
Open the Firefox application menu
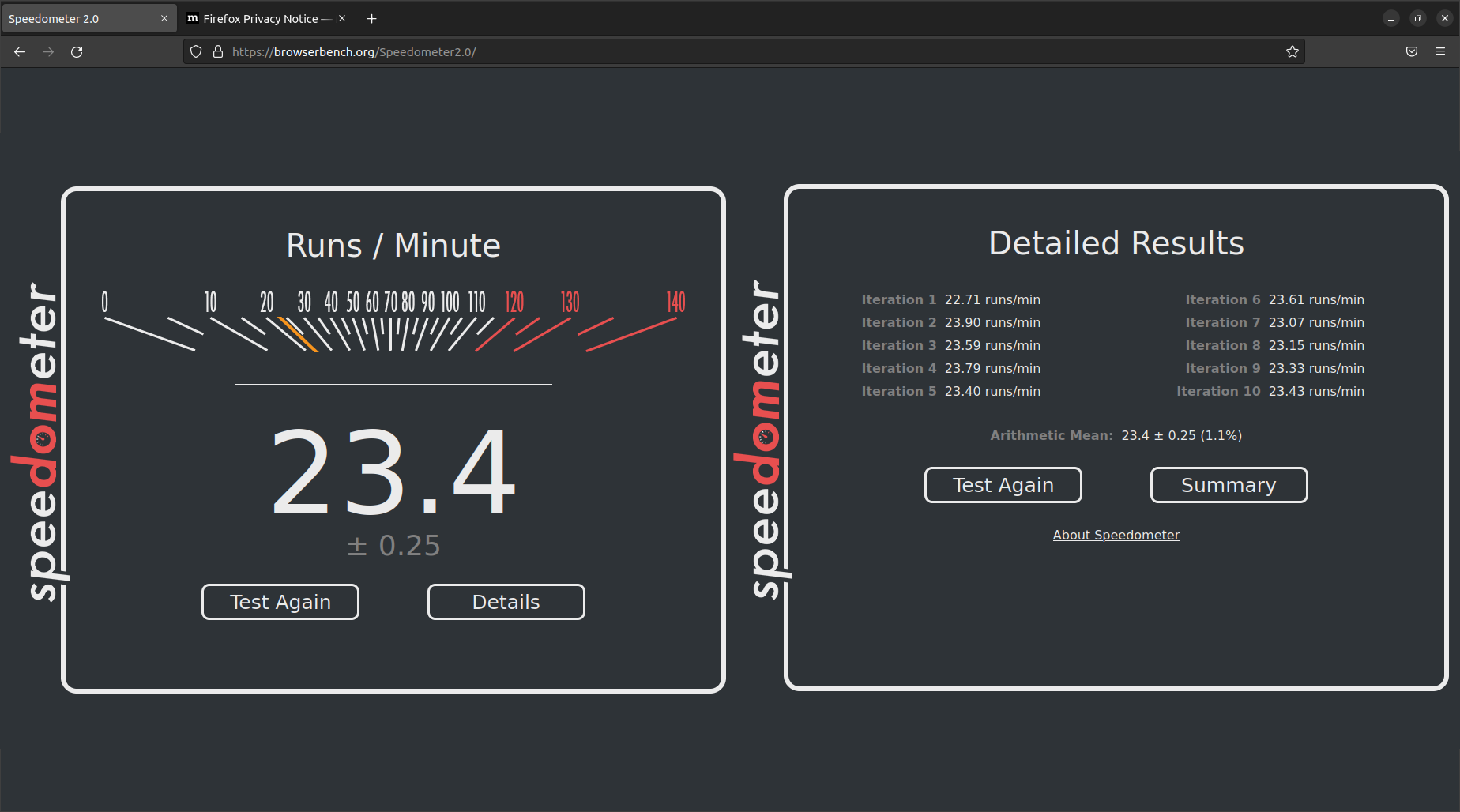(1440, 51)
